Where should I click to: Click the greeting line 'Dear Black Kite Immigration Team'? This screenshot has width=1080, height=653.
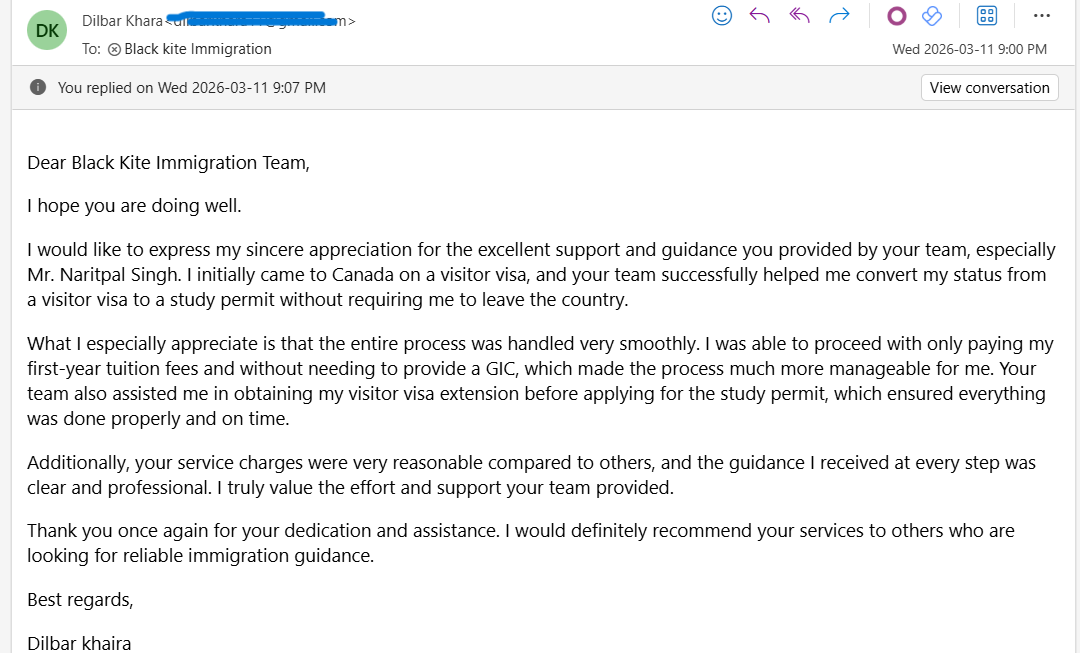[168, 163]
